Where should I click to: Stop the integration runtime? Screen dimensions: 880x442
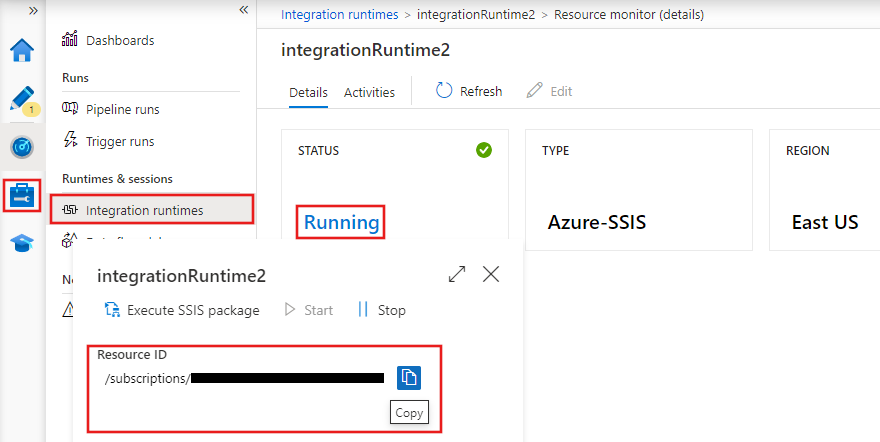tap(382, 310)
